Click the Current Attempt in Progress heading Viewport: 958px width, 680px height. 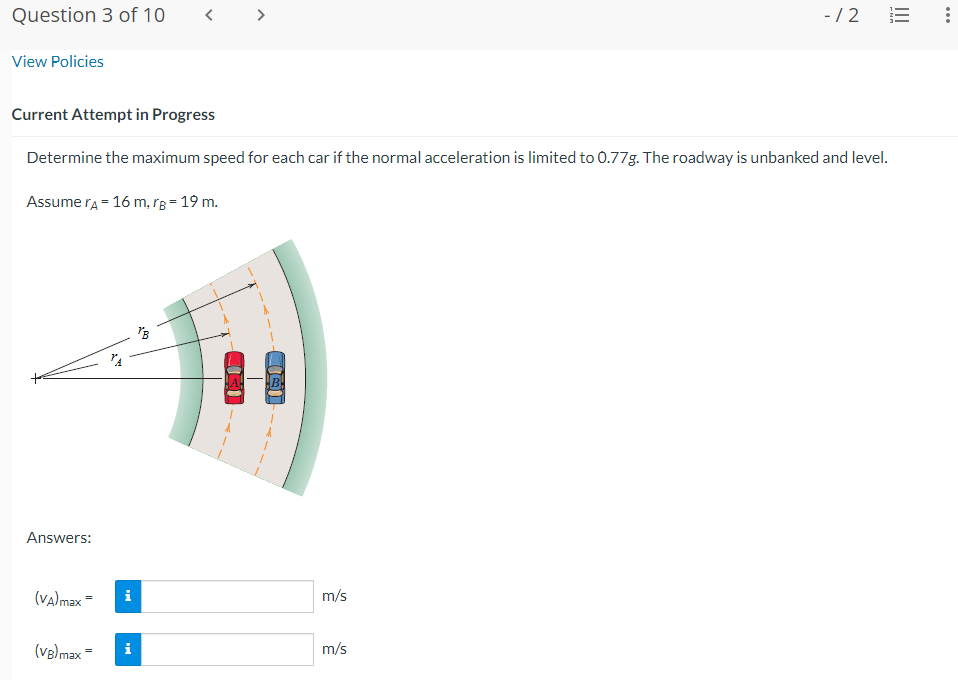(x=112, y=114)
